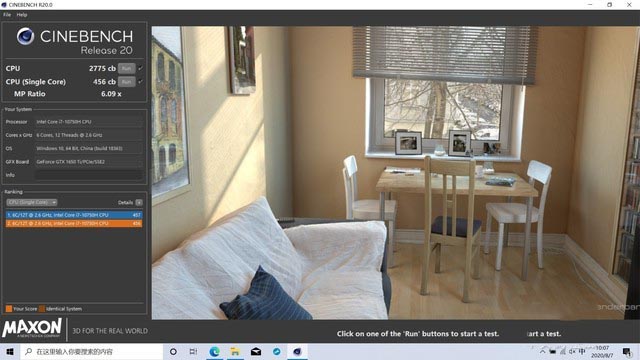Open the blue round app on taskbar
Image resolution: width=640 pixels, height=360 pixels.
277,351
